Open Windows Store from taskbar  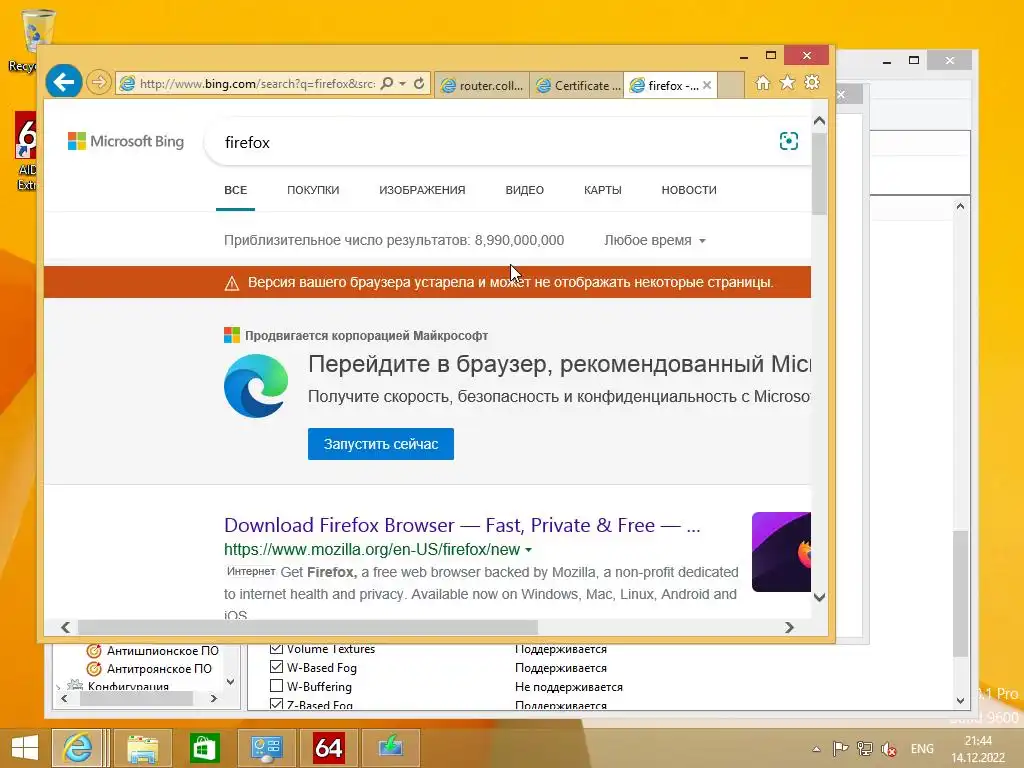[204, 748]
